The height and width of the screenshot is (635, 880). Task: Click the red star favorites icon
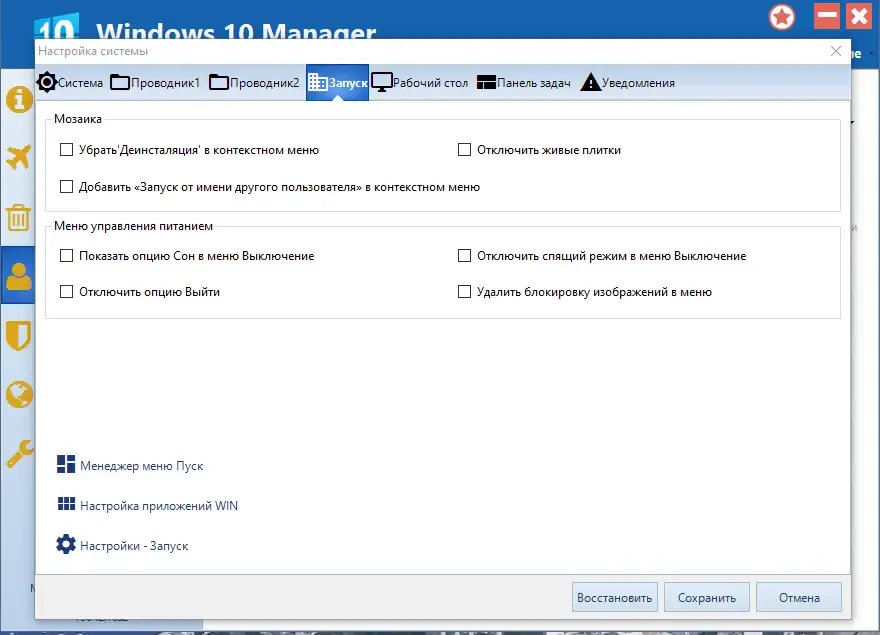(x=782, y=17)
